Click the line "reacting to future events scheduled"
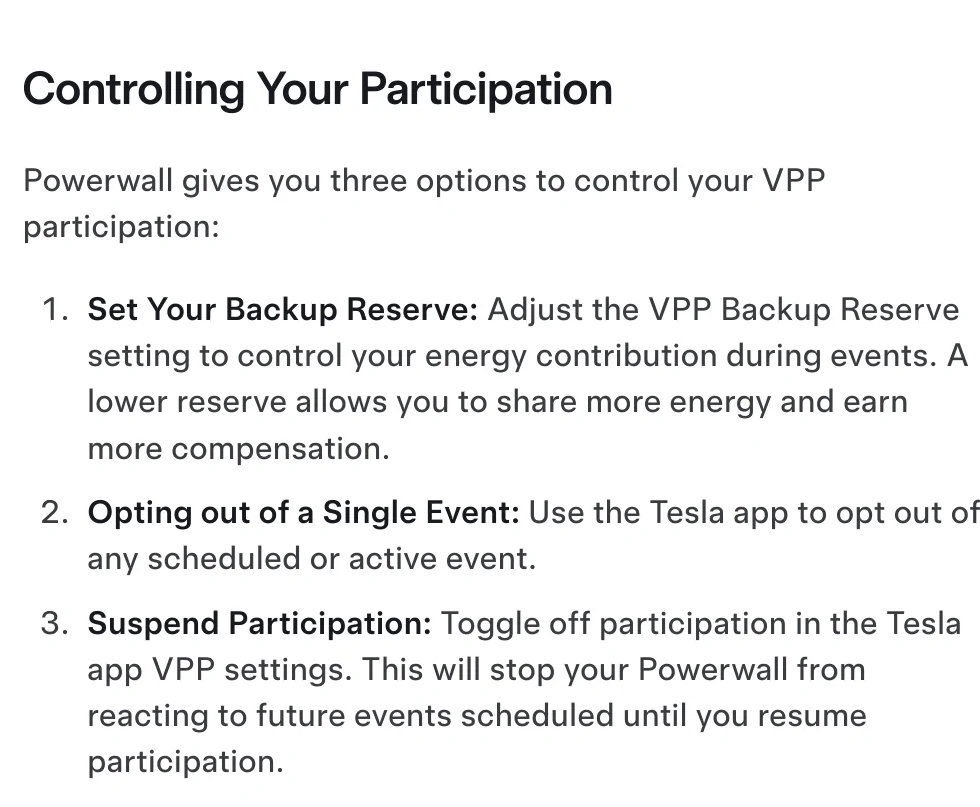The width and height of the screenshot is (980, 807). pyautogui.click(x=477, y=716)
